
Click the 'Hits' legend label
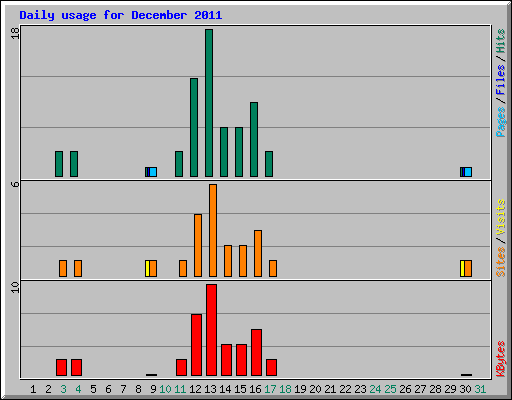(500, 41)
